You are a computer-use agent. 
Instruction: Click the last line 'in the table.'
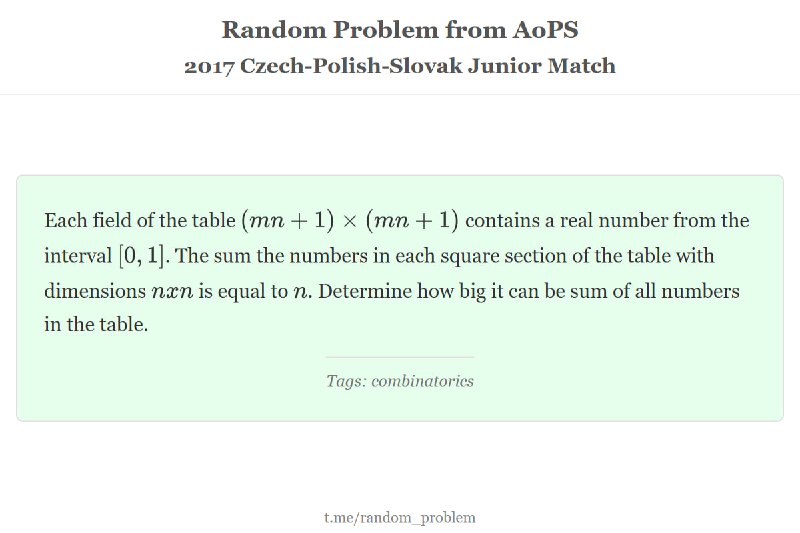pyautogui.click(x=96, y=324)
